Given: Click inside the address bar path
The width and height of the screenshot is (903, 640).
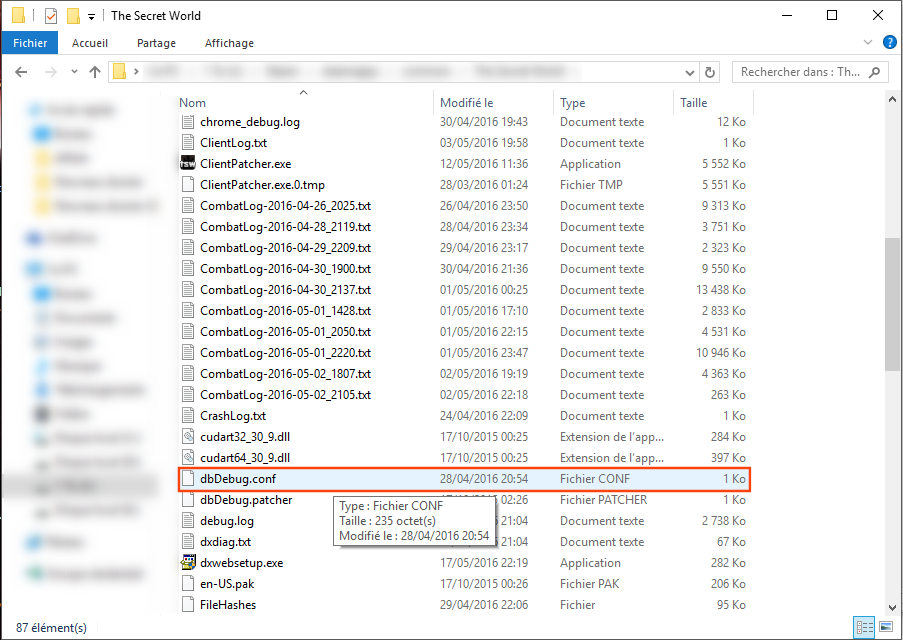Looking at the screenshot, I should click(403, 72).
